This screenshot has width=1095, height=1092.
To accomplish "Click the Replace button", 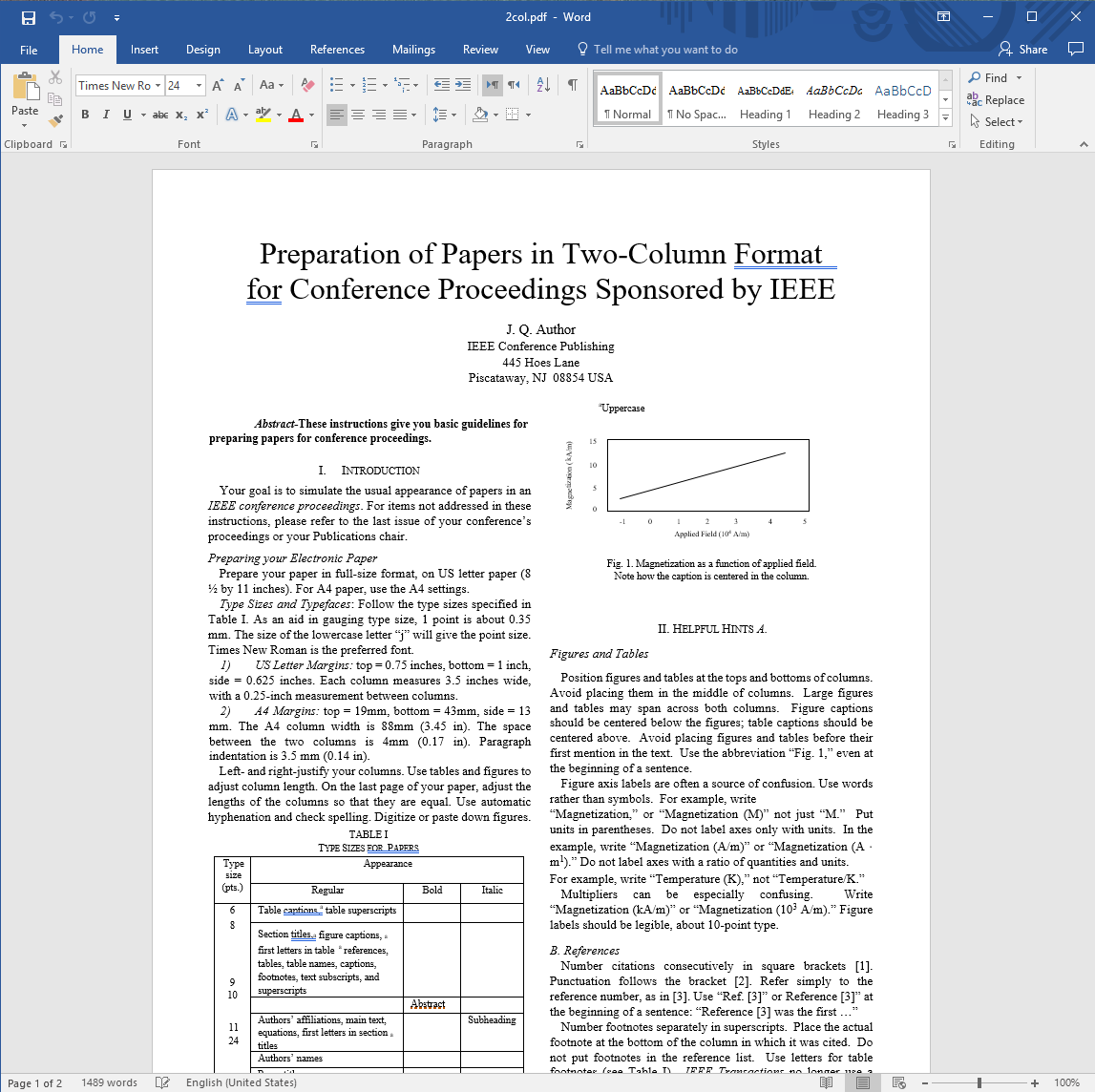I will (996, 100).
